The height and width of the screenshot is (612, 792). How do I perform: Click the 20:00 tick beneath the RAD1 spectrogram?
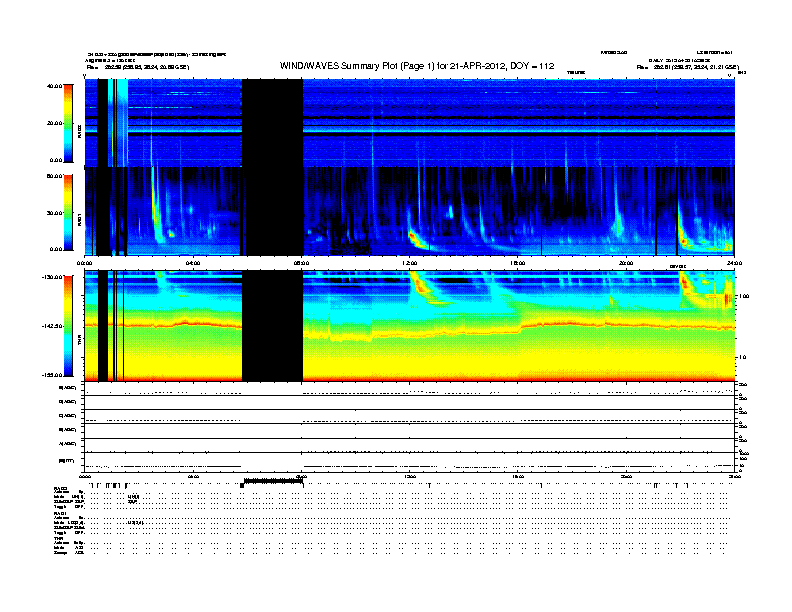626,263
